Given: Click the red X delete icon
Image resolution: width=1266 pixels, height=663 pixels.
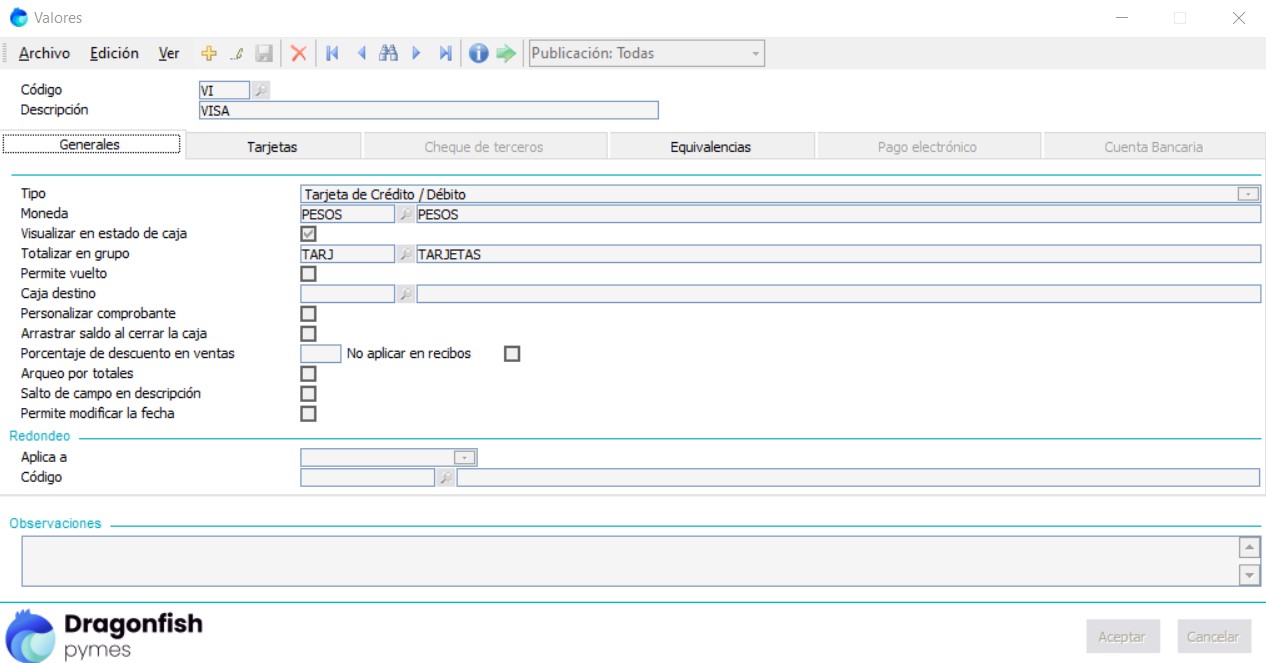Looking at the screenshot, I should (298, 54).
